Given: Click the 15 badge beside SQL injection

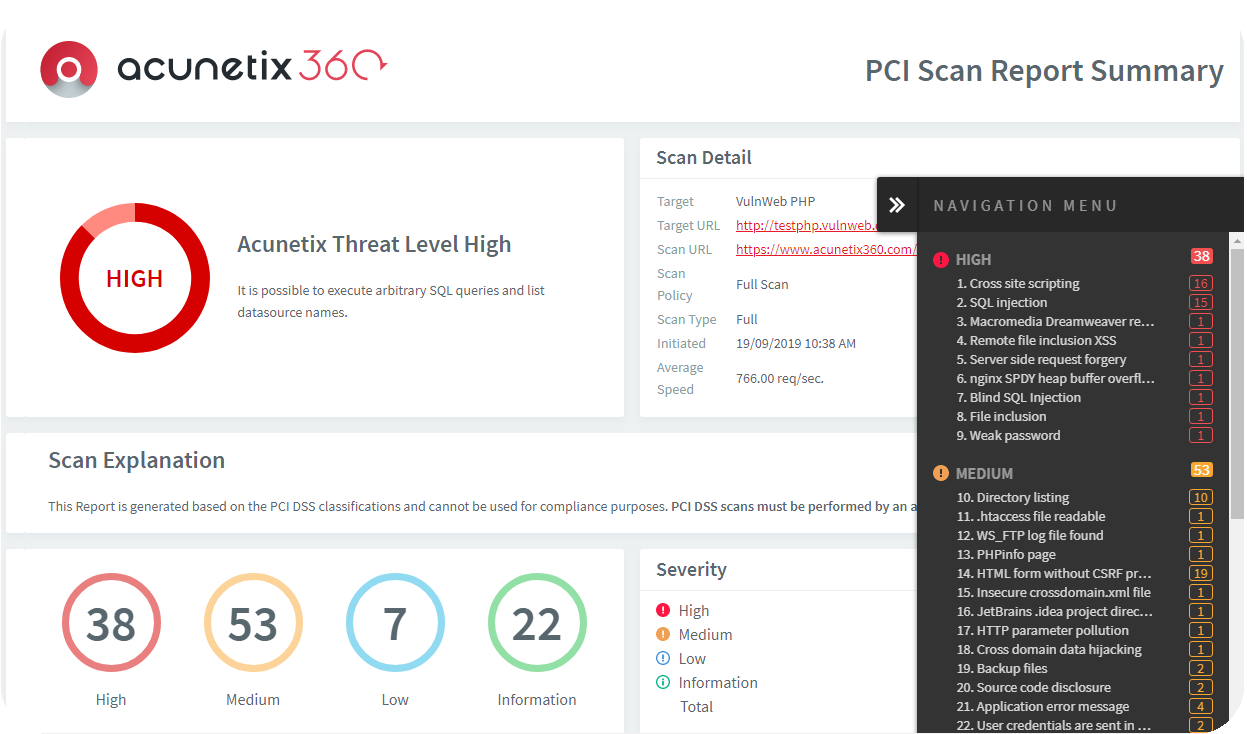Looking at the screenshot, I should pyautogui.click(x=1200, y=302).
